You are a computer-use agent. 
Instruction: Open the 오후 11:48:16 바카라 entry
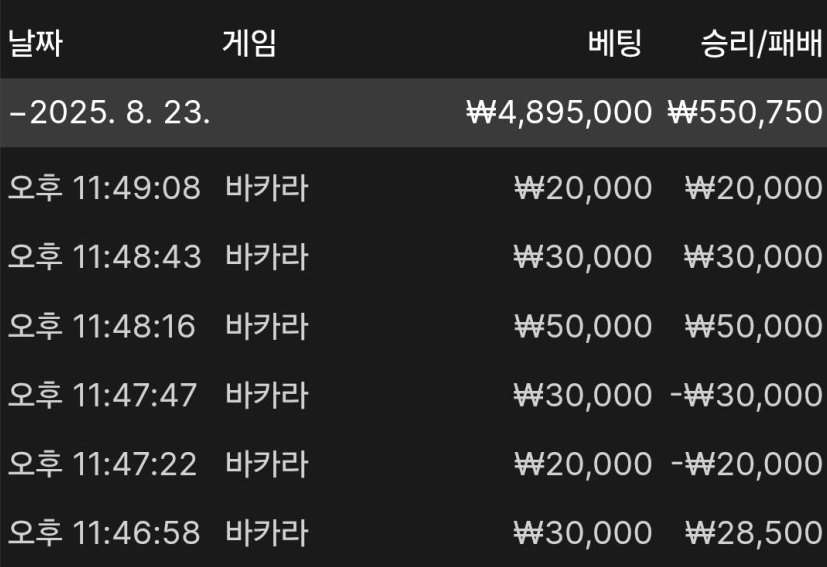(414, 326)
